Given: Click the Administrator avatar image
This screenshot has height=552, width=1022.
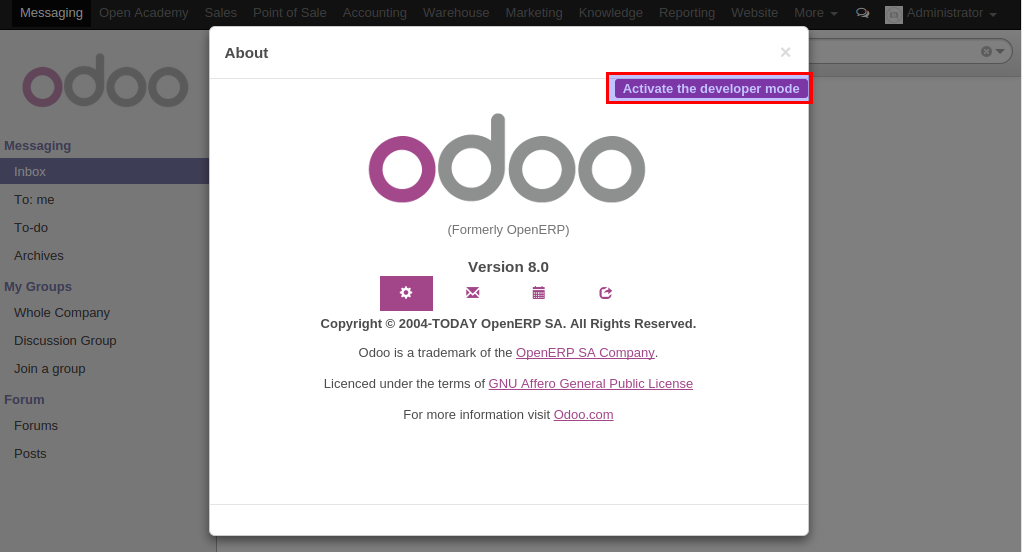Looking at the screenshot, I should click(894, 14).
